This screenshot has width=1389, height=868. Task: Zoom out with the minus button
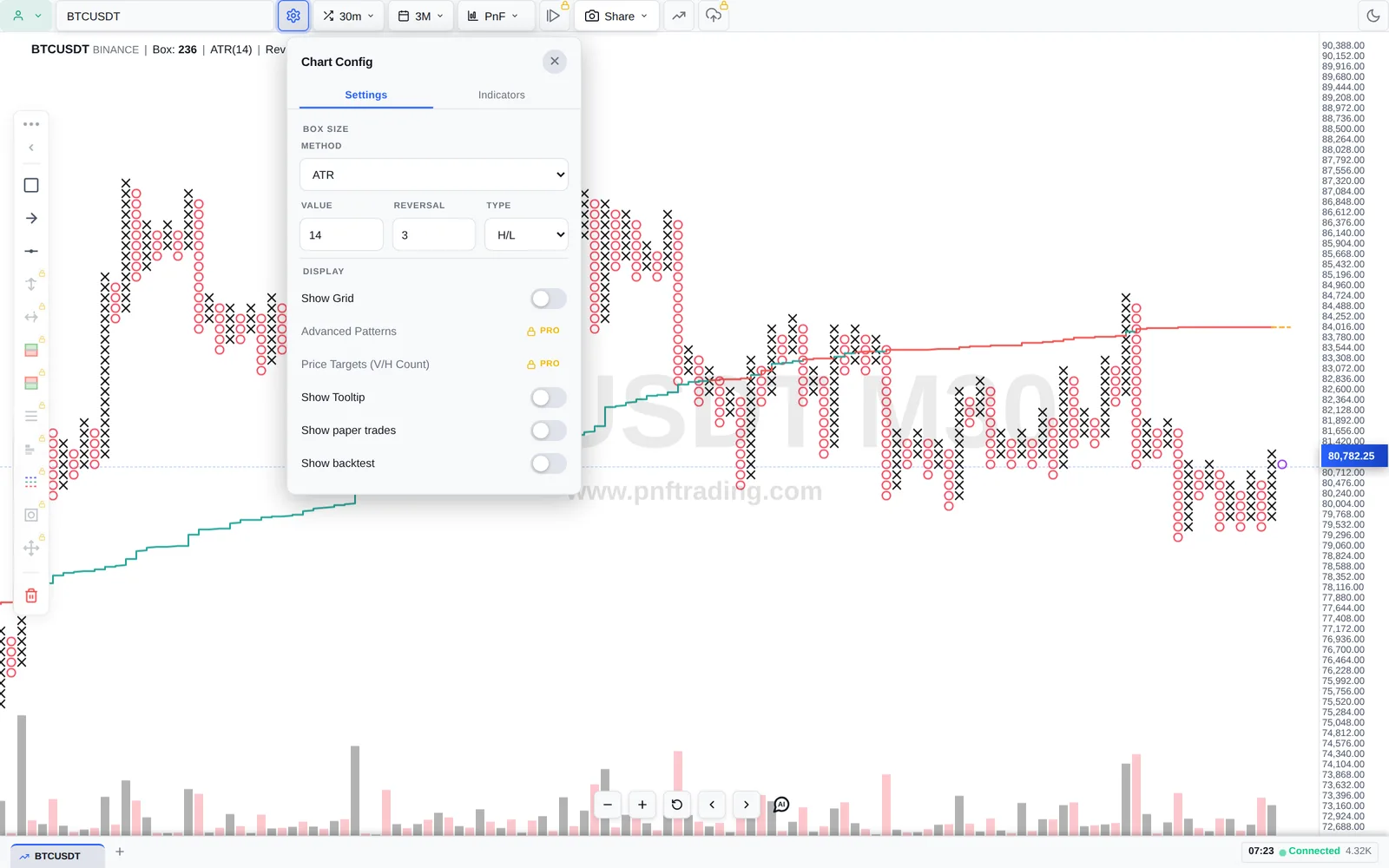point(608,805)
